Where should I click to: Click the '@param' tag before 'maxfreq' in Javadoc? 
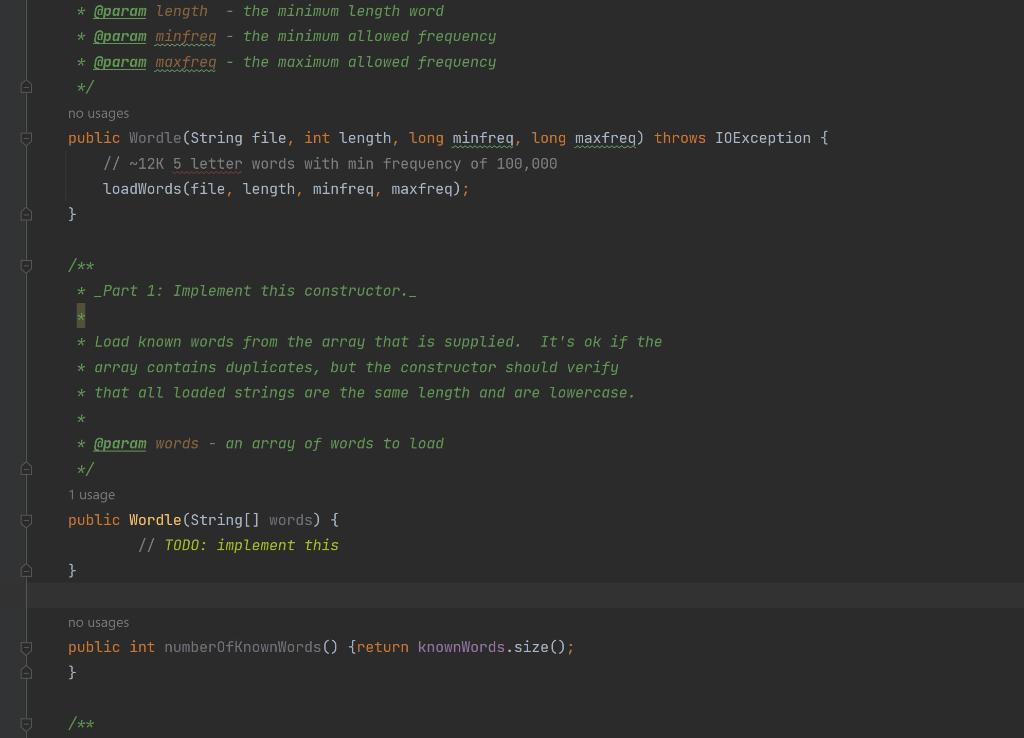(120, 62)
